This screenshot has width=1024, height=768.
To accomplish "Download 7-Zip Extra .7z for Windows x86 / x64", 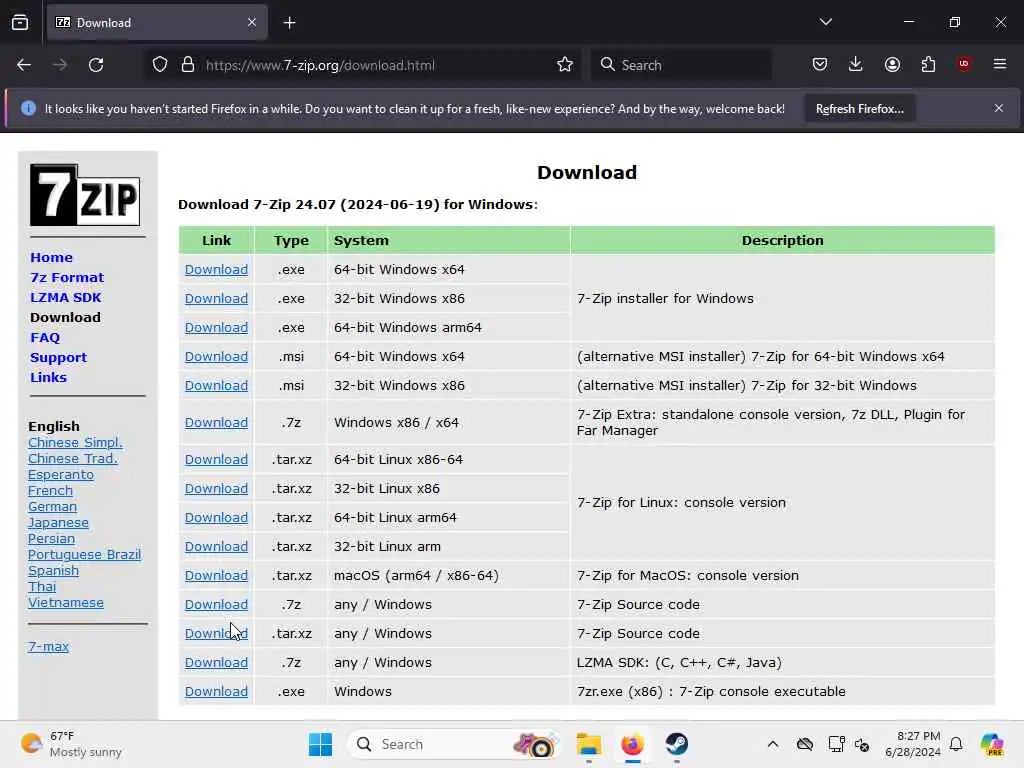I will tap(216, 423).
